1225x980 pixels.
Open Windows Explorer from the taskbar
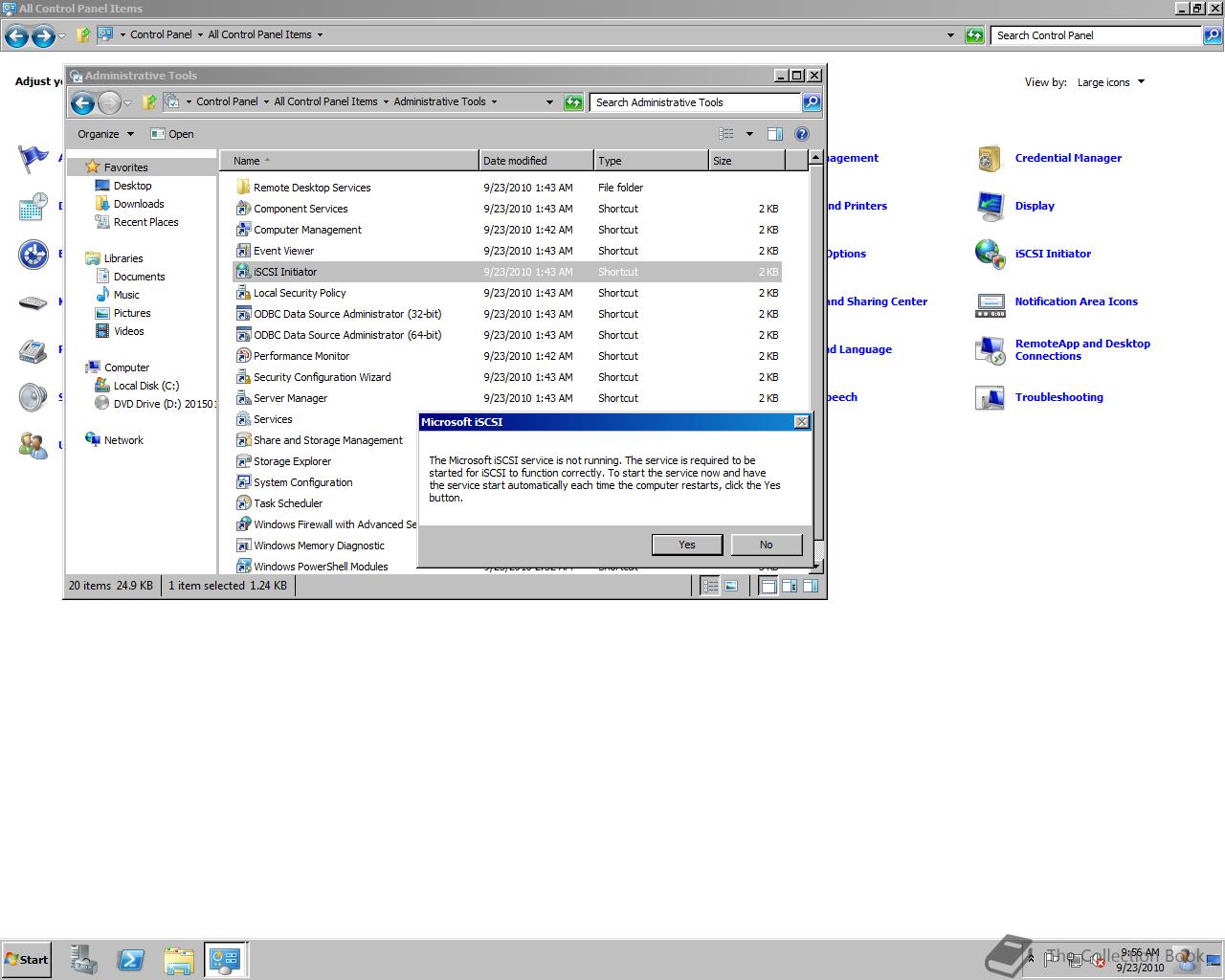click(x=178, y=960)
